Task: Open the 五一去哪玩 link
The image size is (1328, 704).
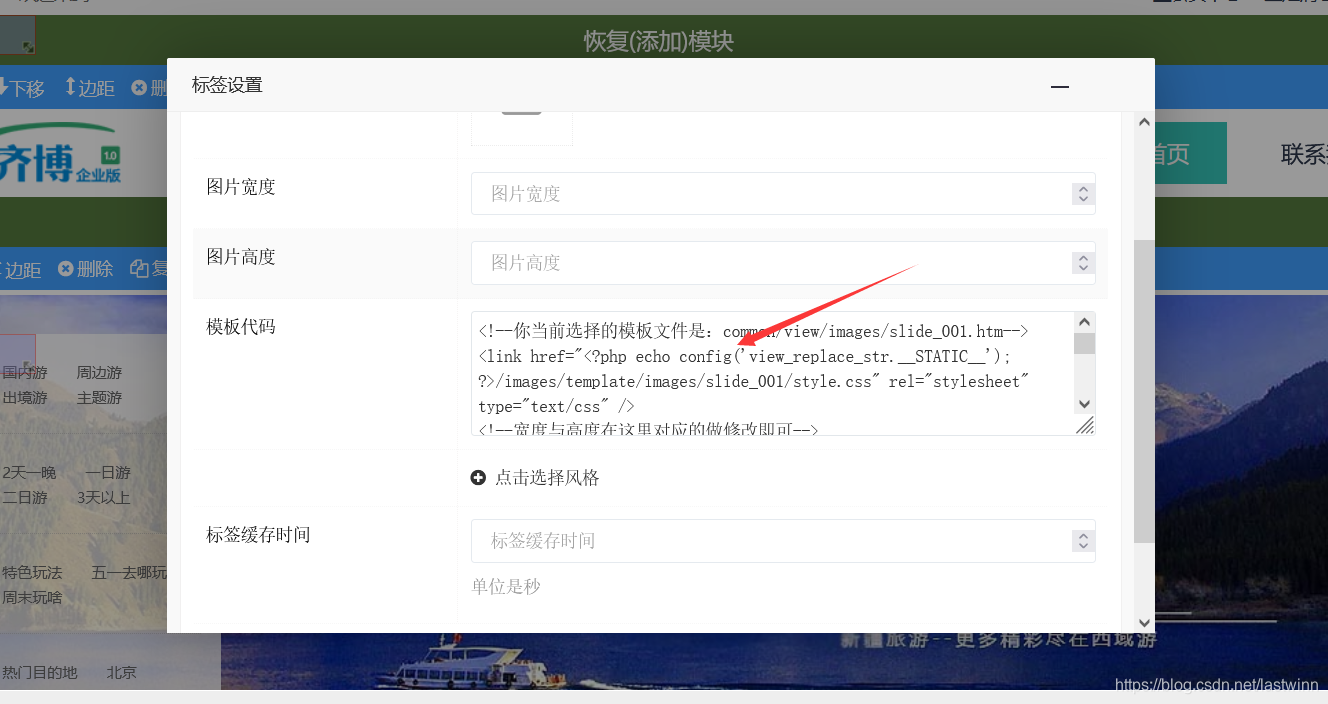Action: coord(129,573)
